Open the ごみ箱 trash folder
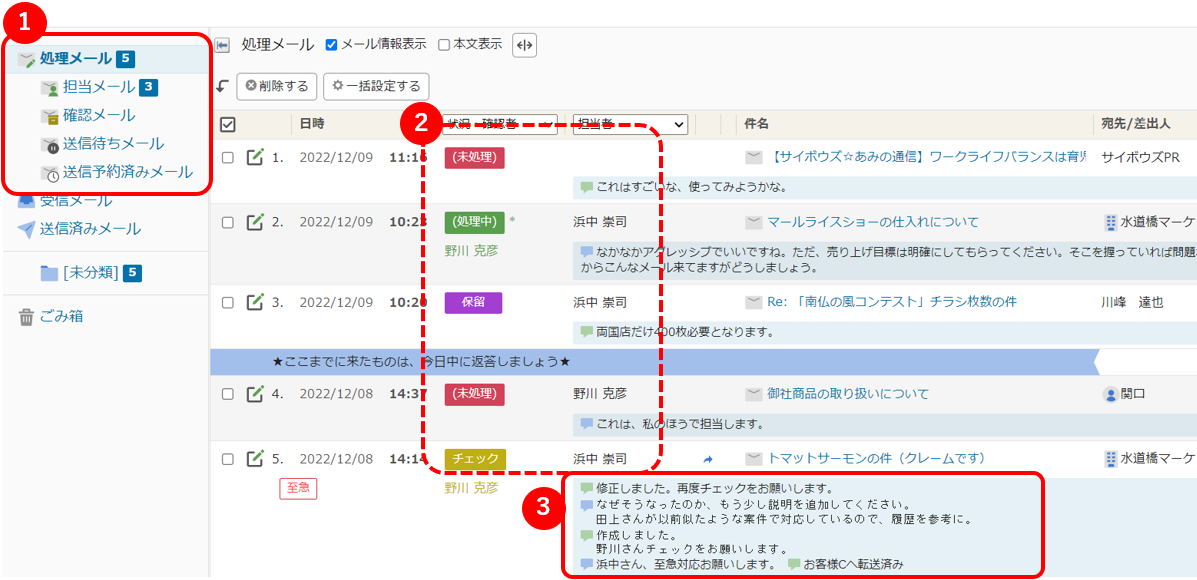The image size is (1197, 580). click(61, 316)
